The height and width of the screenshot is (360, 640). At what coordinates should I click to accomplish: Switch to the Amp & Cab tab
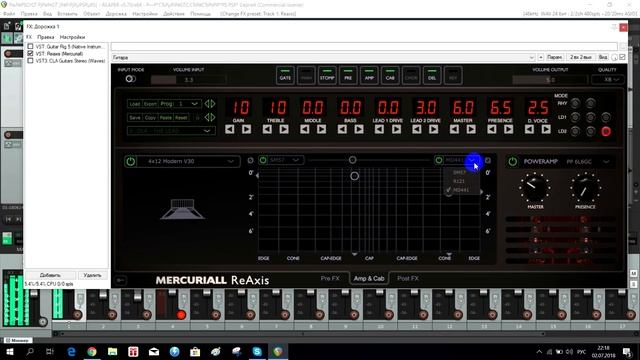pyautogui.click(x=369, y=278)
